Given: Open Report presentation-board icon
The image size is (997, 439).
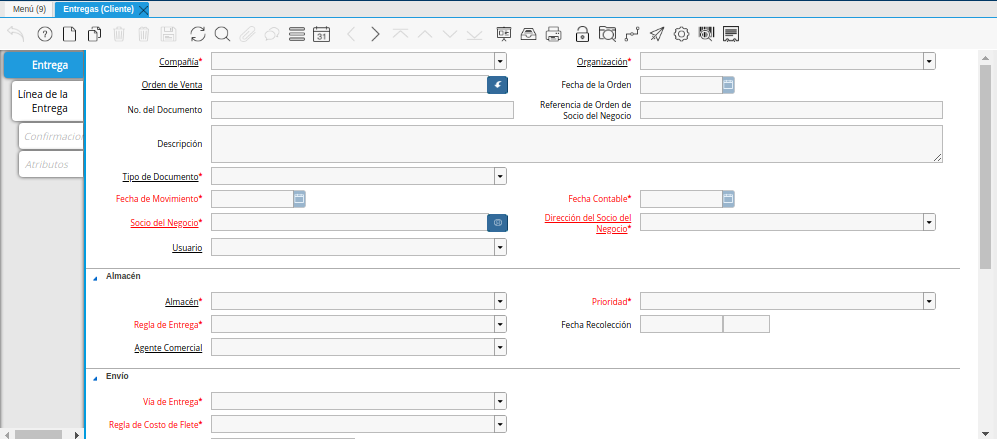Looking at the screenshot, I should [x=504, y=34].
